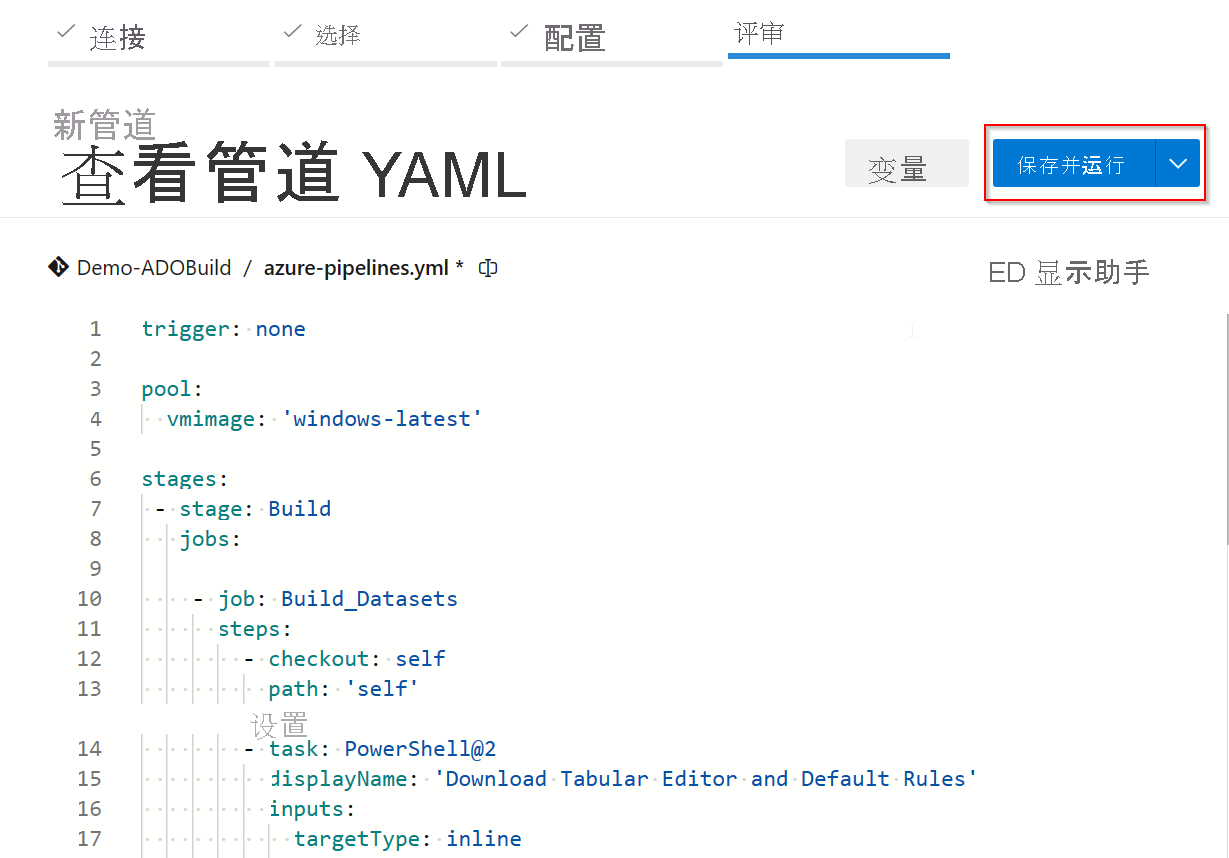Show the assistant via 显示助手

click(x=1069, y=272)
